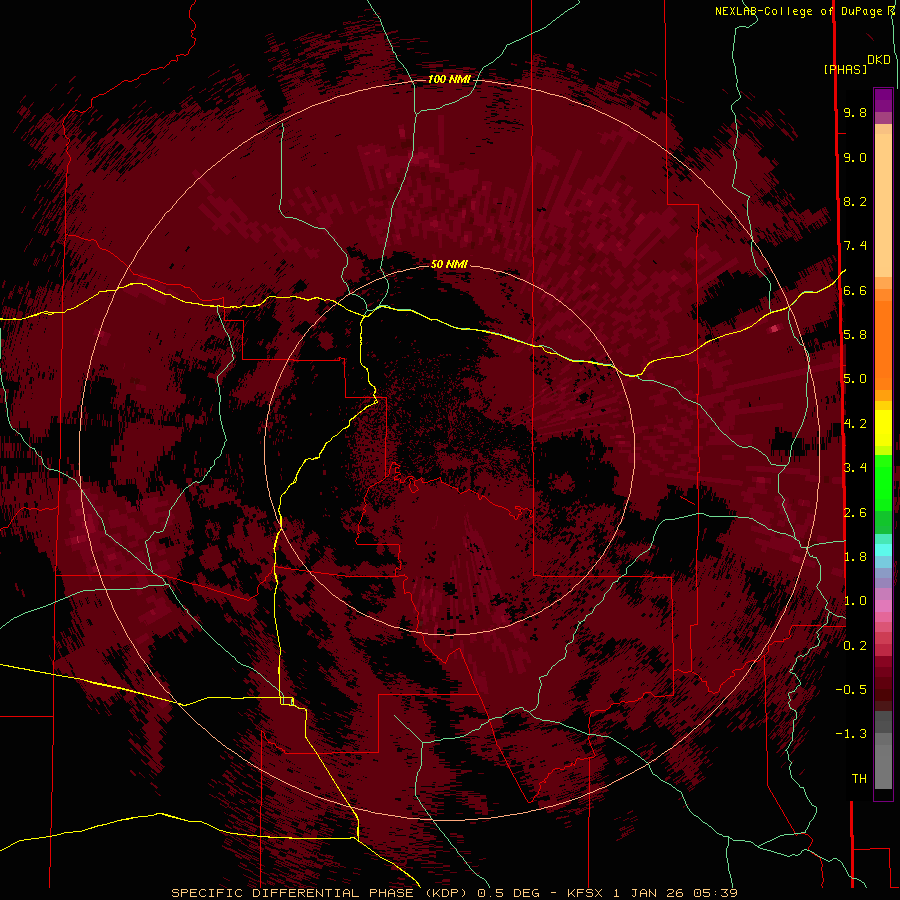The image size is (900, 900).
Task: Click the TH legend label
Action: (x=859, y=779)
